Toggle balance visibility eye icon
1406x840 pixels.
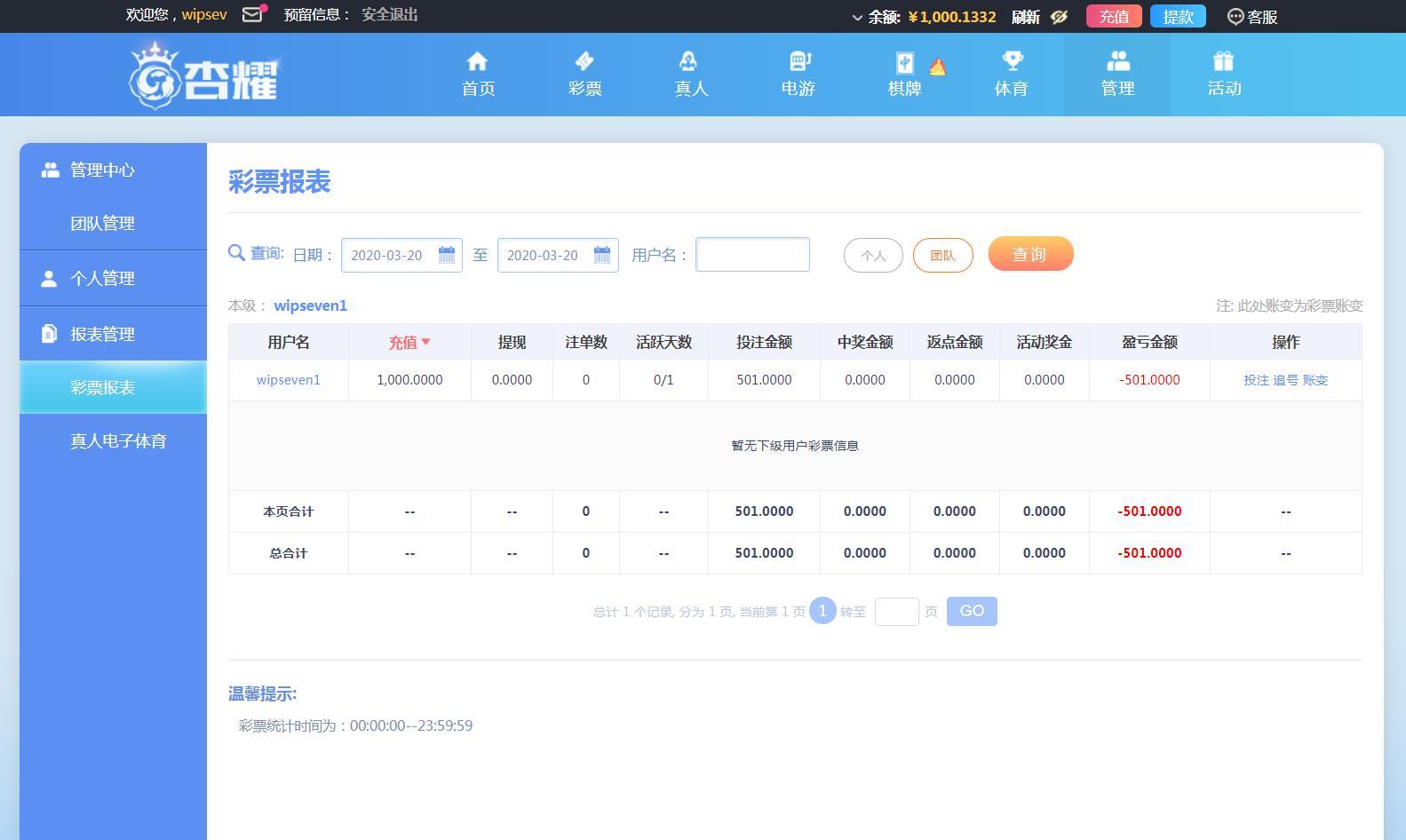(x=1059, y=17)
